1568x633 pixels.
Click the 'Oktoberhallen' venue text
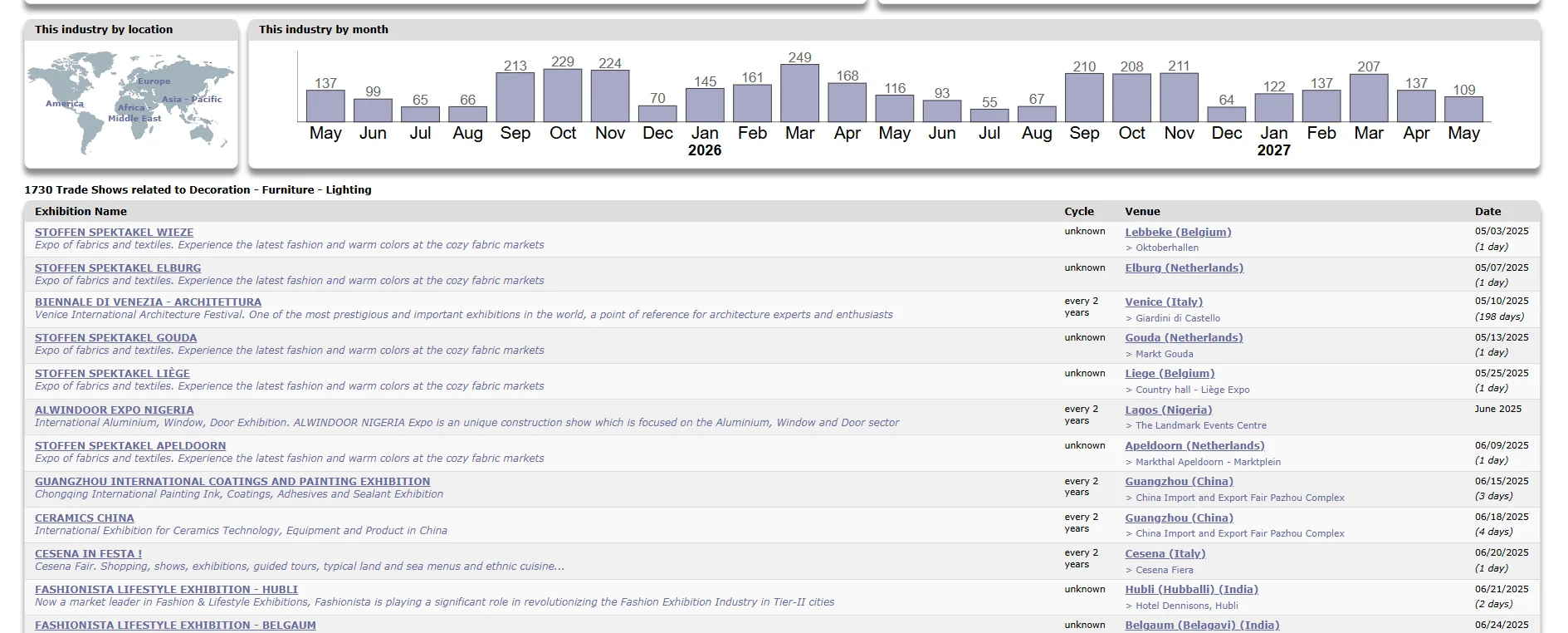click(x=1167, y=248)
